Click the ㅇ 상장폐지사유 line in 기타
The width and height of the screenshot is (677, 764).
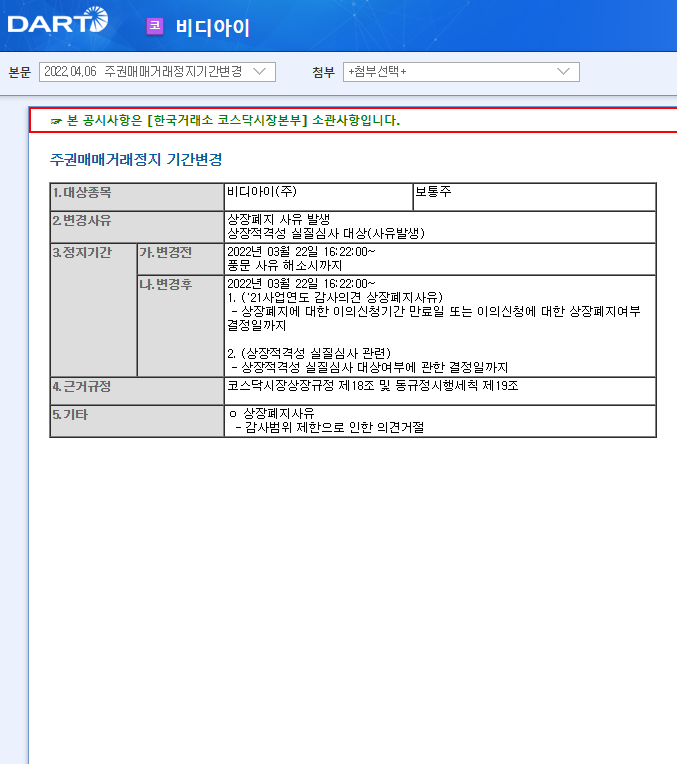272,414
